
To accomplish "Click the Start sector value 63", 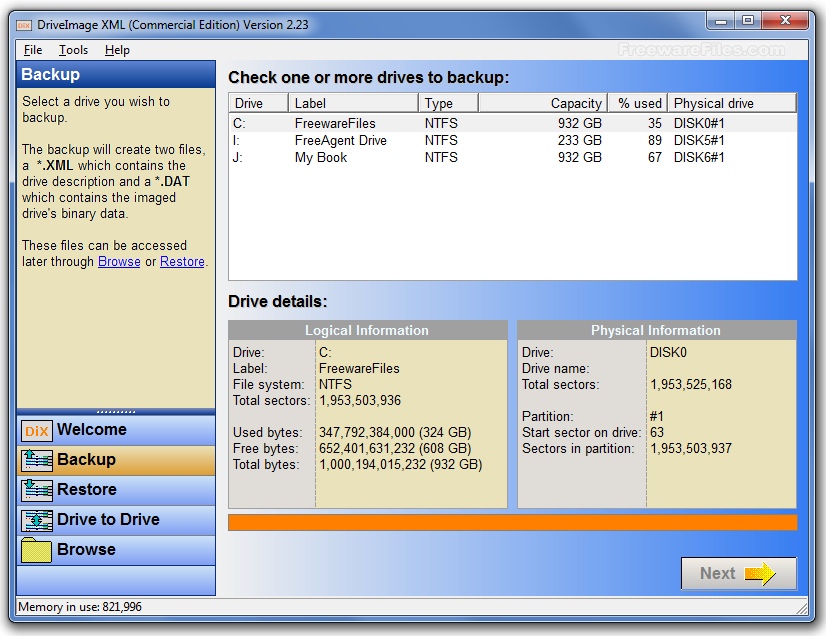I will (x=657, y=433).
